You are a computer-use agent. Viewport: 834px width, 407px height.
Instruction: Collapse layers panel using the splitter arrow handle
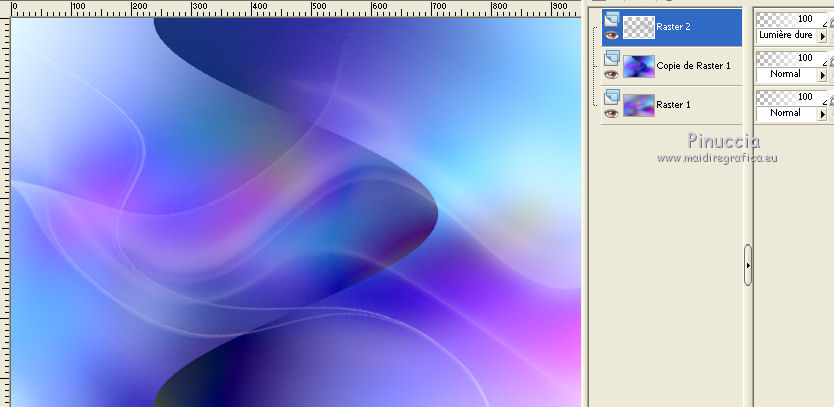pyautogui.click(x=748, y=264)
